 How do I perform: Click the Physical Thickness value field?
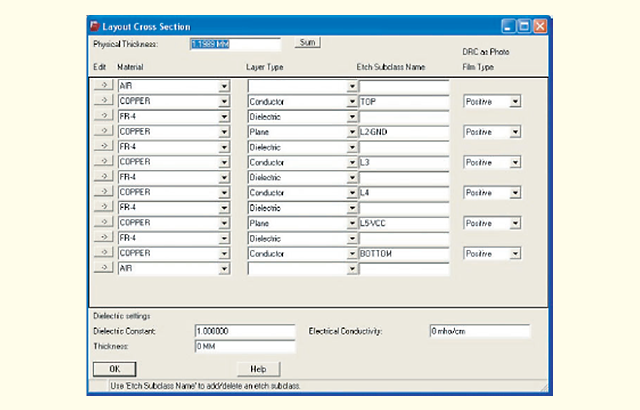tap(235, 44)
